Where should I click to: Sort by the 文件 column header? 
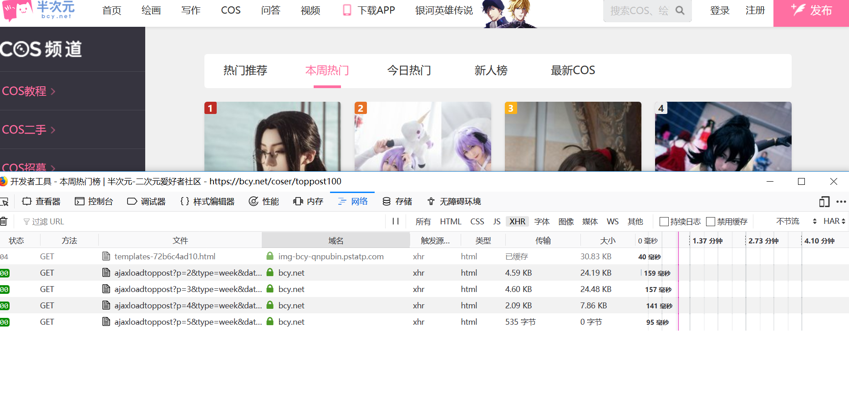[x=180, y=241]
